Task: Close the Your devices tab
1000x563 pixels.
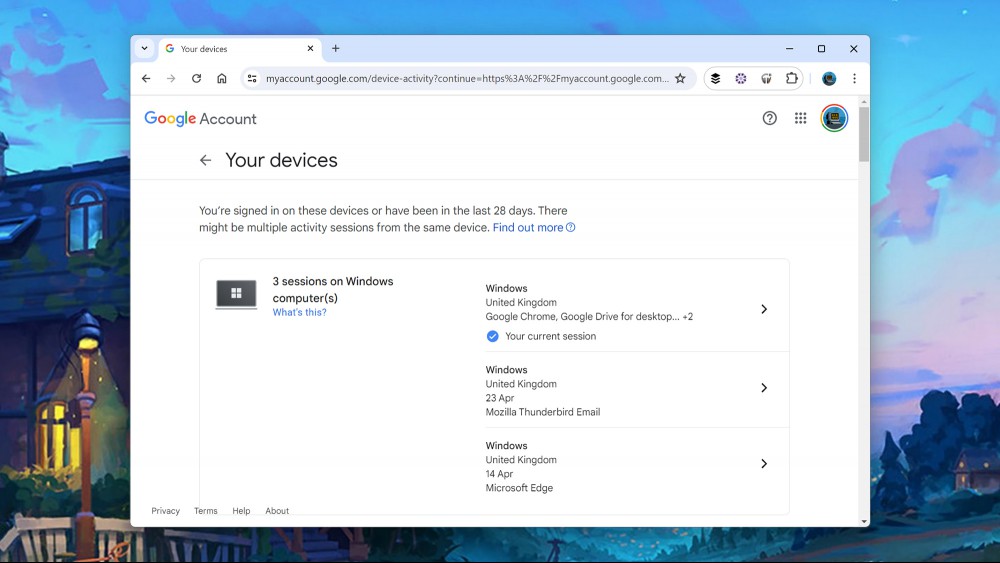Action: (x=311, y=48)
